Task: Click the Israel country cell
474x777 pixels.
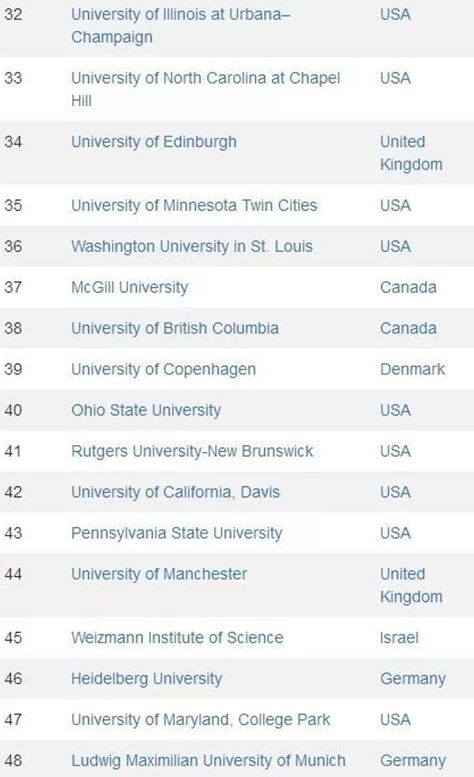Action: [x=399, y=638]
